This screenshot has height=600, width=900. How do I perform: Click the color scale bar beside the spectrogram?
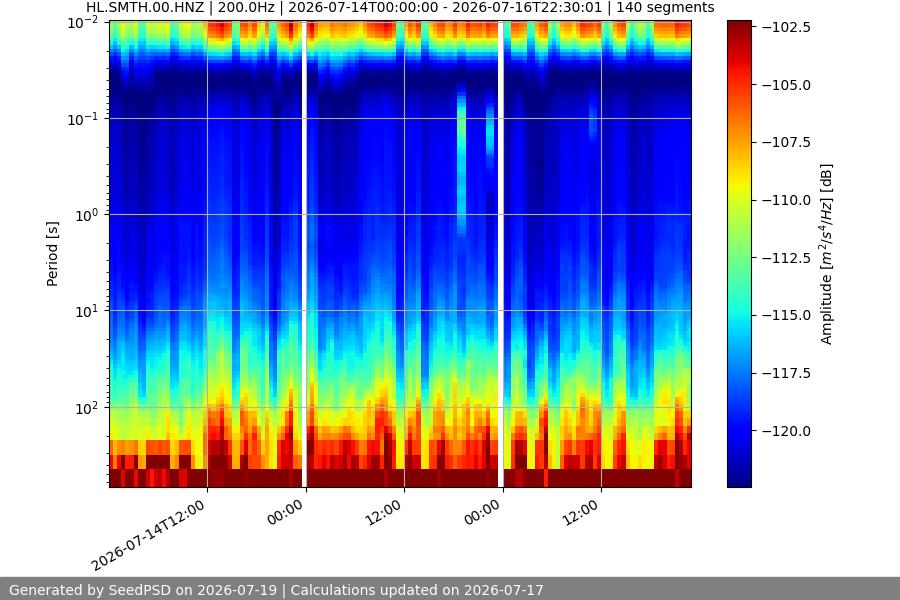tap(739, 254)
